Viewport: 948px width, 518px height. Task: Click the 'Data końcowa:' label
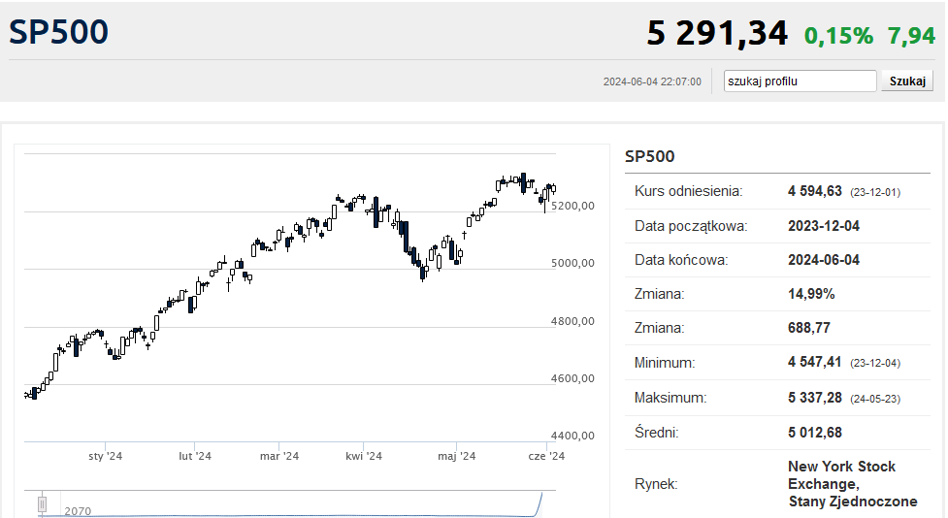(x=681, y=261)
